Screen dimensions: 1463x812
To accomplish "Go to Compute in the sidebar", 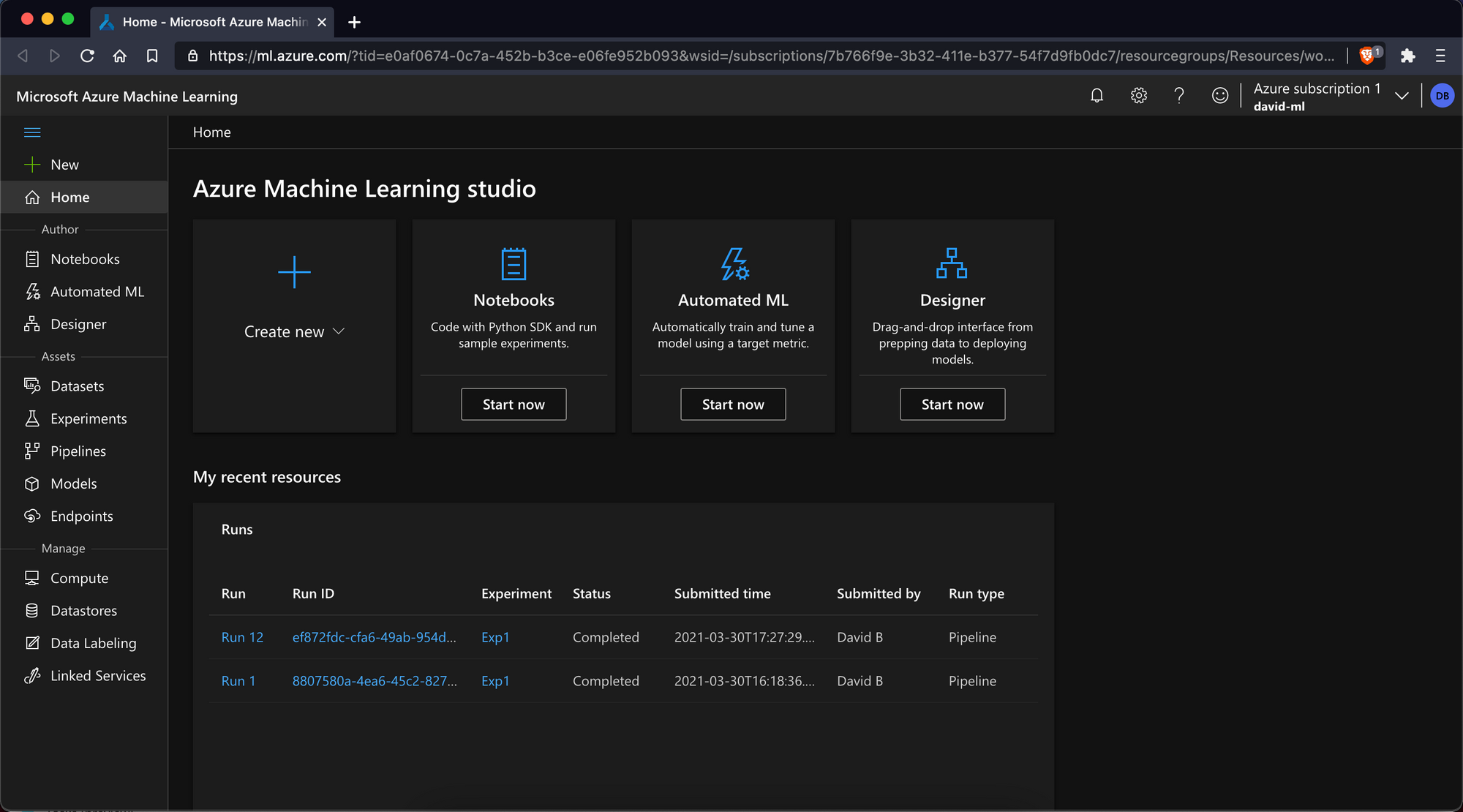I will coord(79,578).
